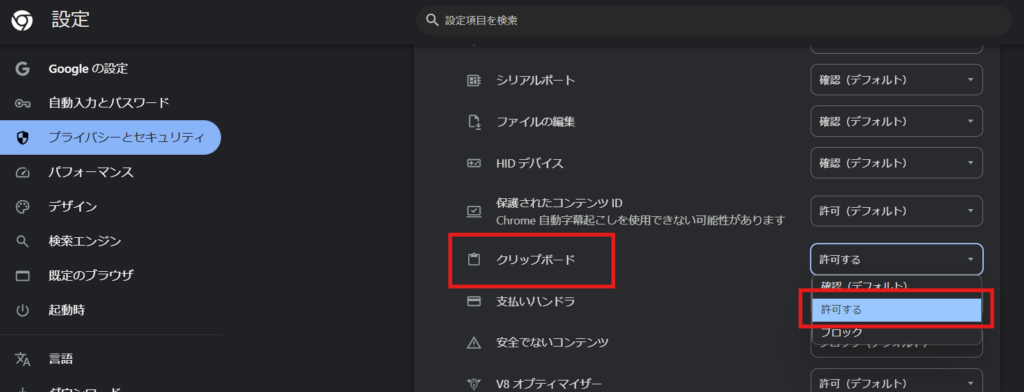Screen dimensions: 1024x392
Task: Click the Google G icon in sidebar
Action: click(x=23, y=69)
